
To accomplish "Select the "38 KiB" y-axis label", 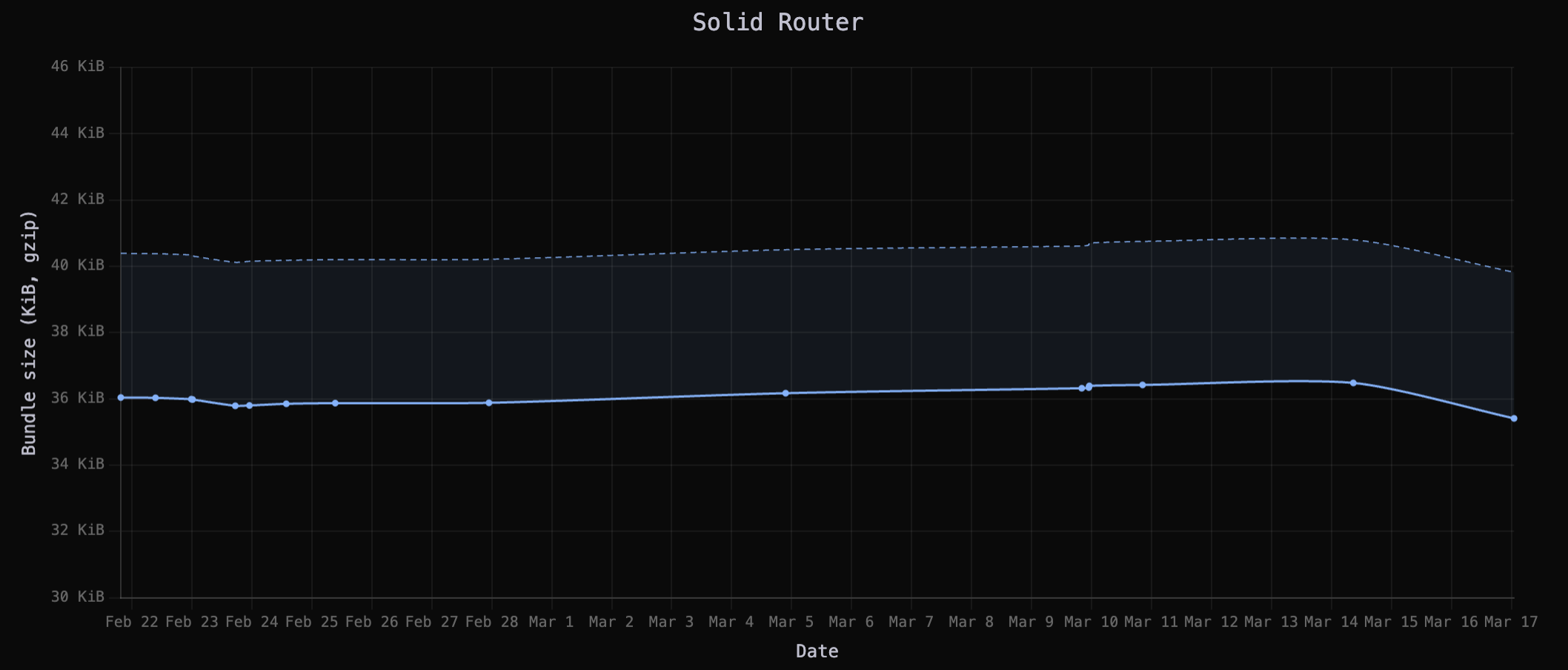I will pos(77,331).
